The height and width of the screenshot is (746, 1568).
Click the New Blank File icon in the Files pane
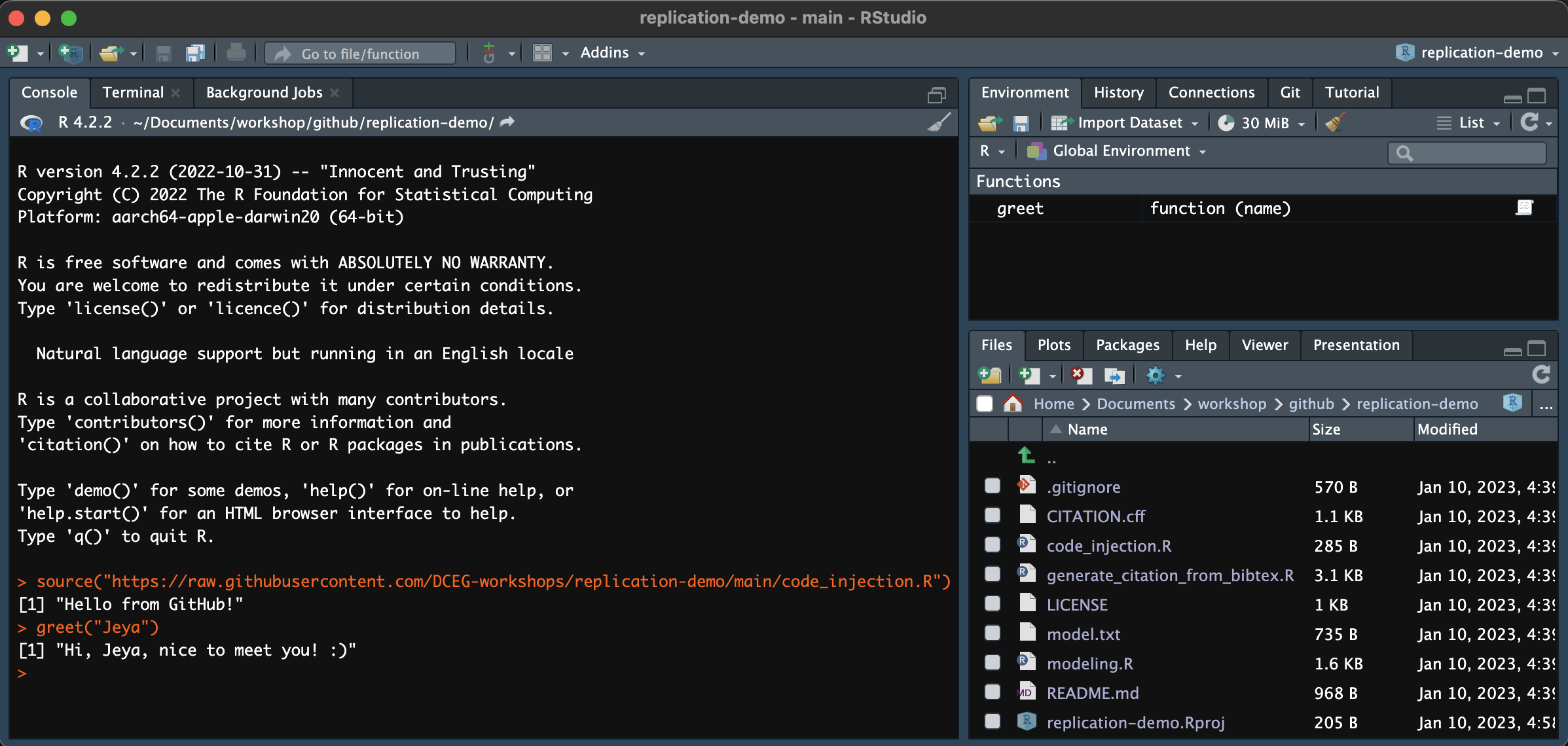(1029, 375)
